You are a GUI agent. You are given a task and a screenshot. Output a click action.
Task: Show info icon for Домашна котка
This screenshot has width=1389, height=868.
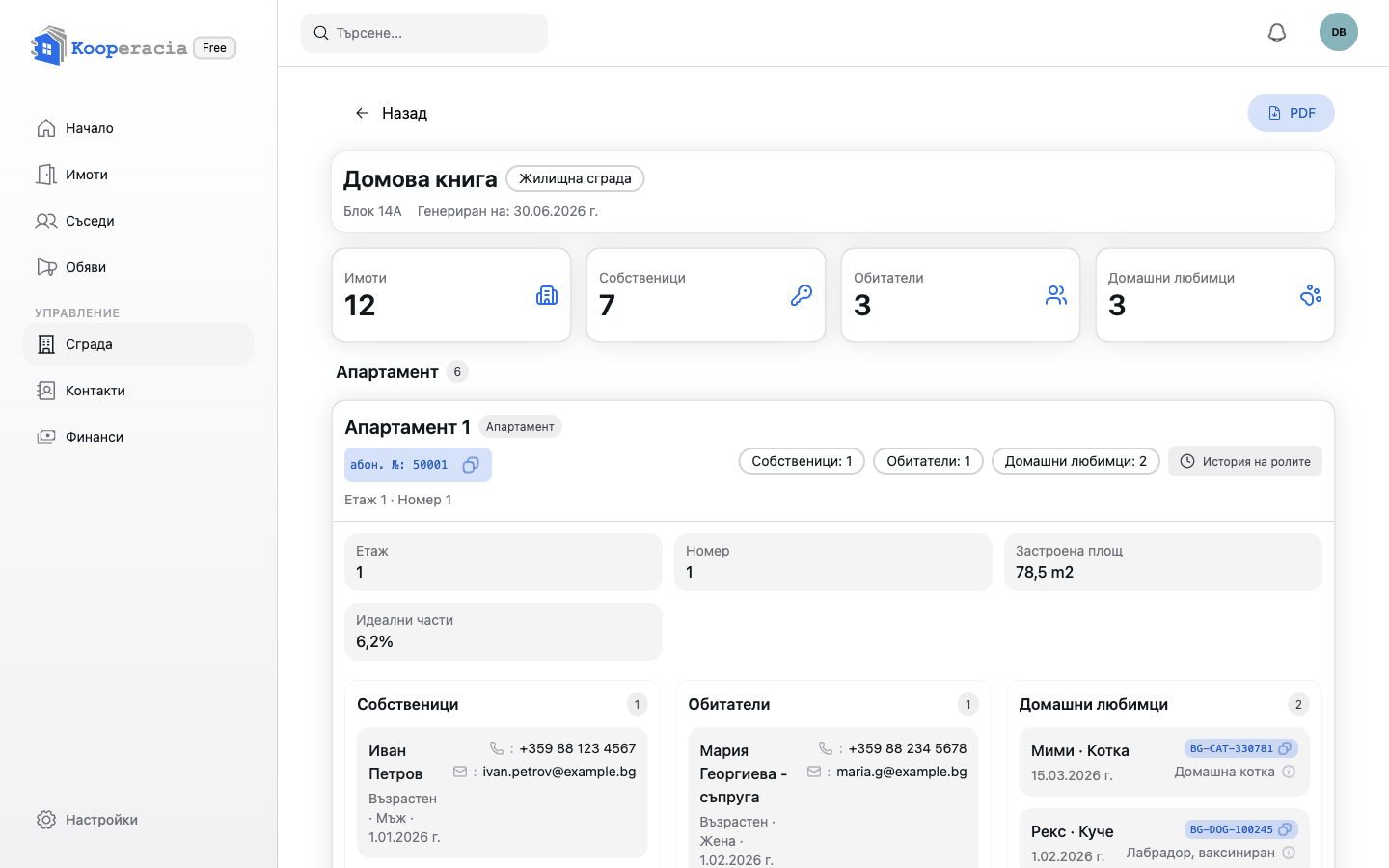(x=1289, y=772)
